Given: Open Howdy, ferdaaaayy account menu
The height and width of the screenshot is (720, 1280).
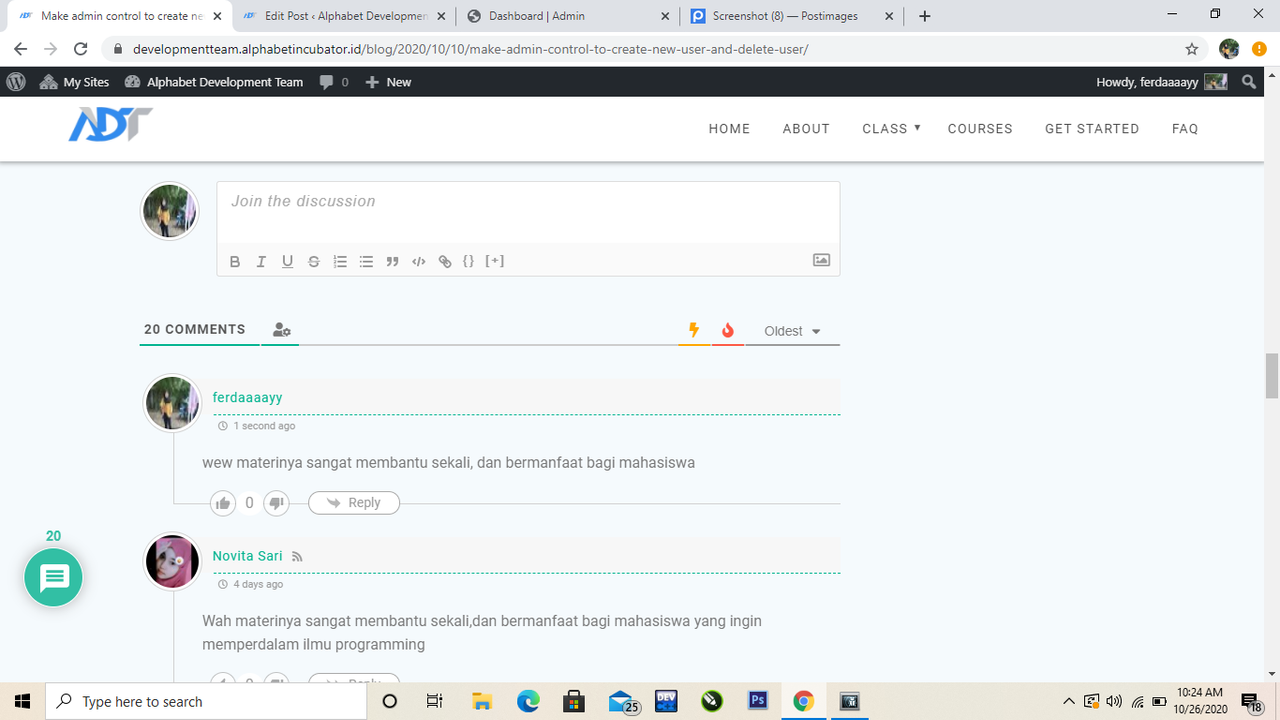Looking at the screenshot, I should pos(1162,82).
